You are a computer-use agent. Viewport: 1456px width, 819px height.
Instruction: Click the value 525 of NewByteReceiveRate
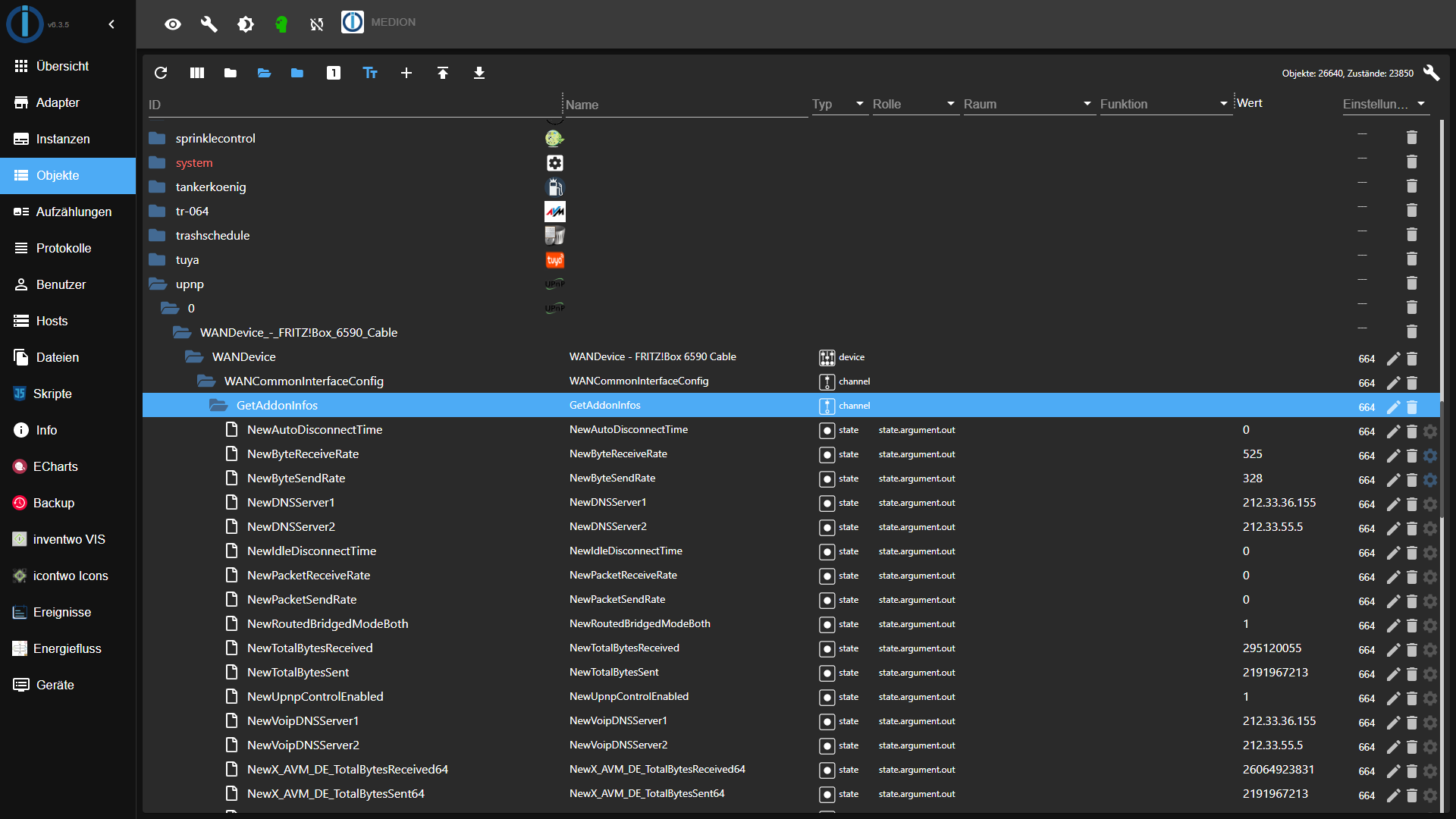[x=1253, y=453]
